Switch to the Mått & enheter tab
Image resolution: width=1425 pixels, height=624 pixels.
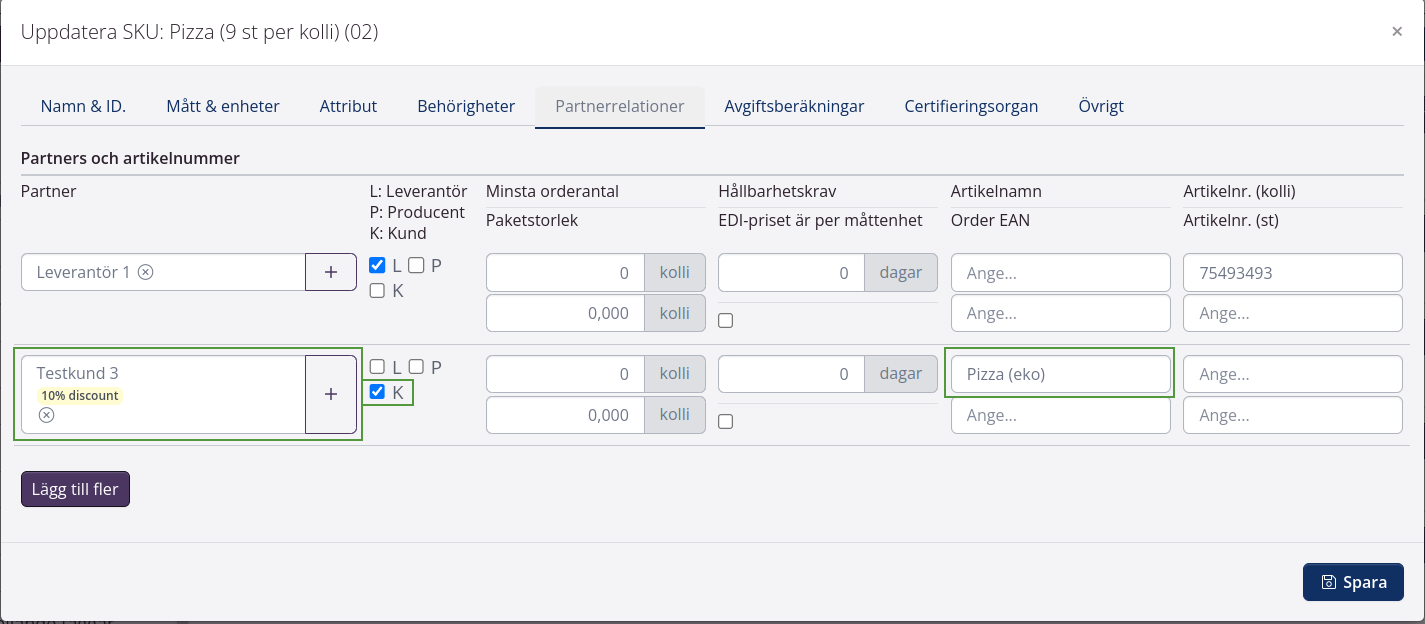click(223, 106)
